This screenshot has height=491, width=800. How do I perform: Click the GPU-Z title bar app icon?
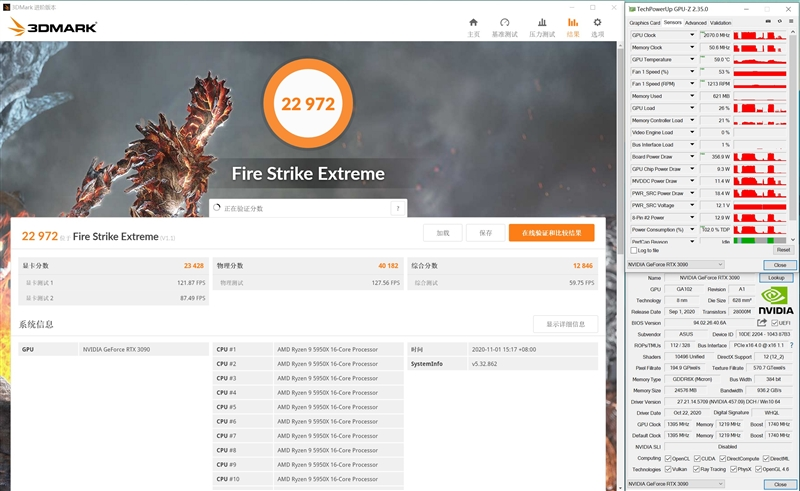tap(632, 9)
